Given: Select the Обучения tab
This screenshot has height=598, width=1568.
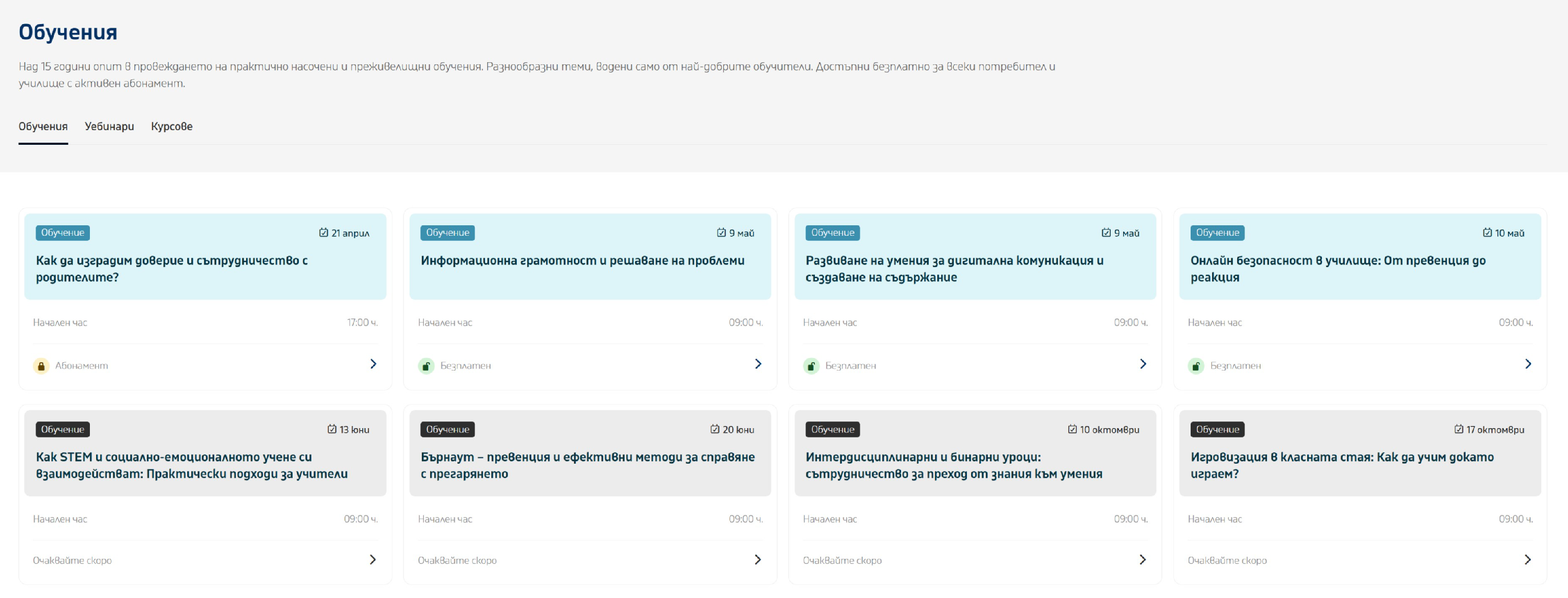Looking at the screenshot, I should coord(43,126).
